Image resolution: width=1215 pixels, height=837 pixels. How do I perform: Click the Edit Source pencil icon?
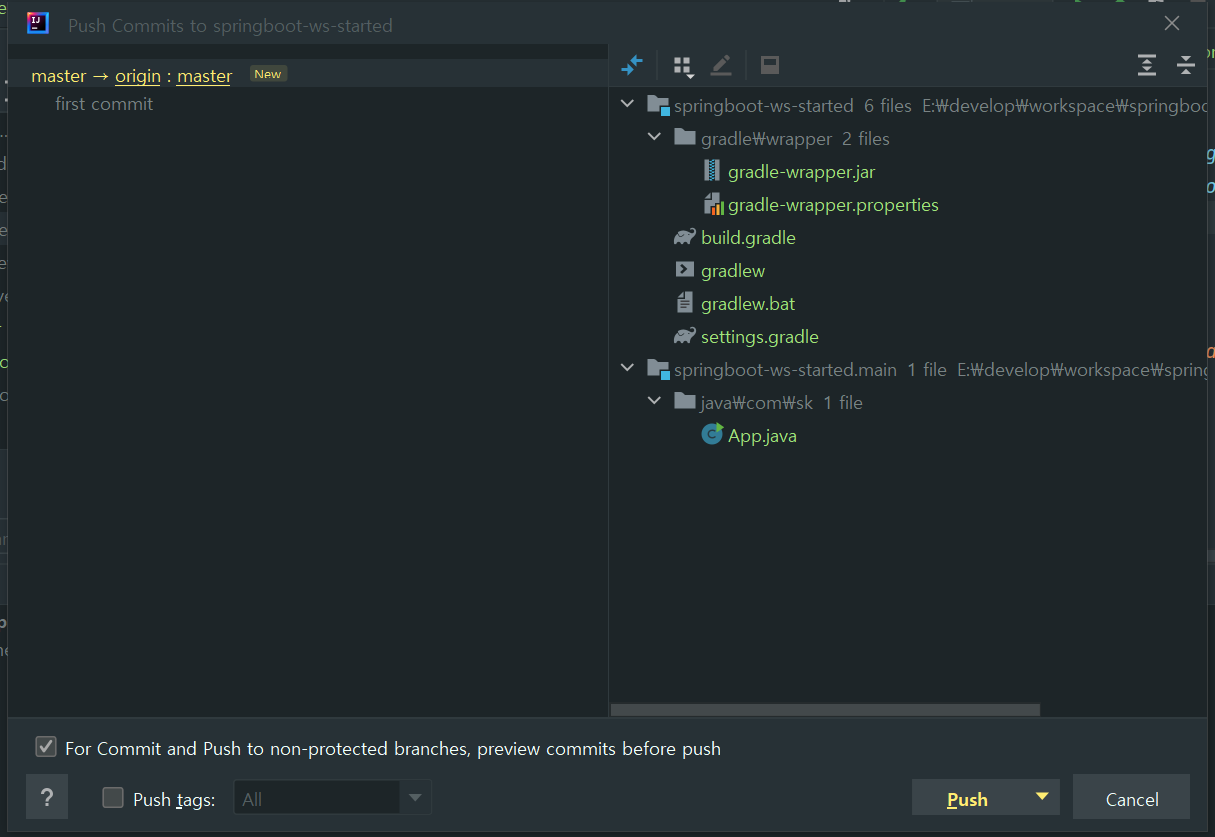[x=721, y=66]
